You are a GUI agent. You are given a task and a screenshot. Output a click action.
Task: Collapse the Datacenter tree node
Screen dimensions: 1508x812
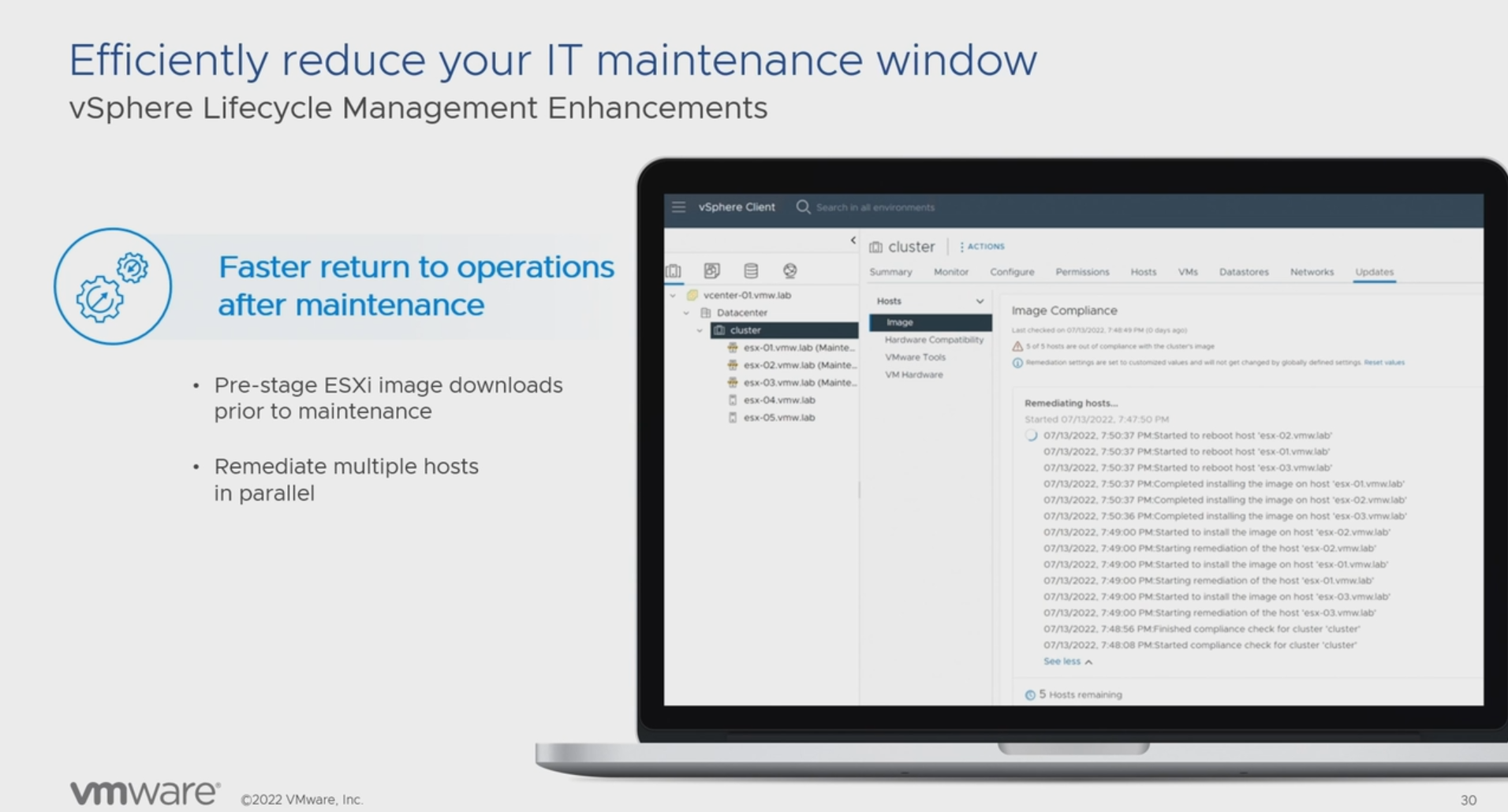coord(686,313)
